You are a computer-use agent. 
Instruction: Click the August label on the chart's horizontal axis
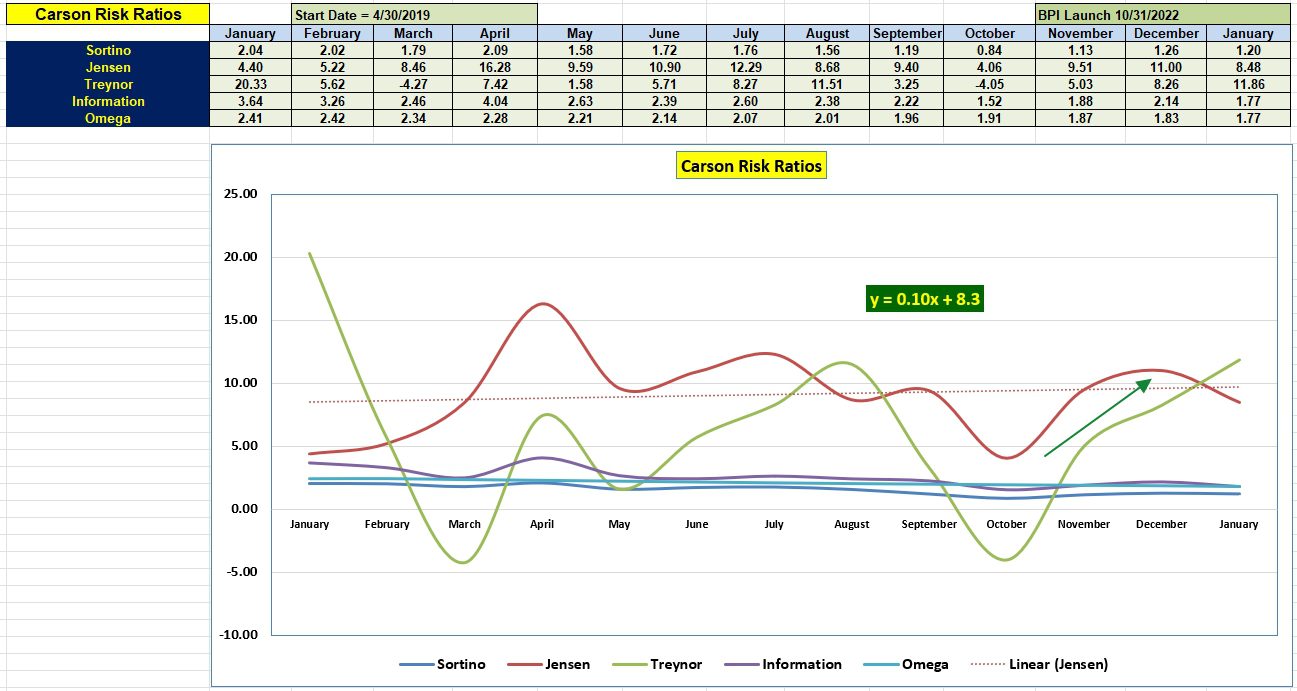[851, 524]
